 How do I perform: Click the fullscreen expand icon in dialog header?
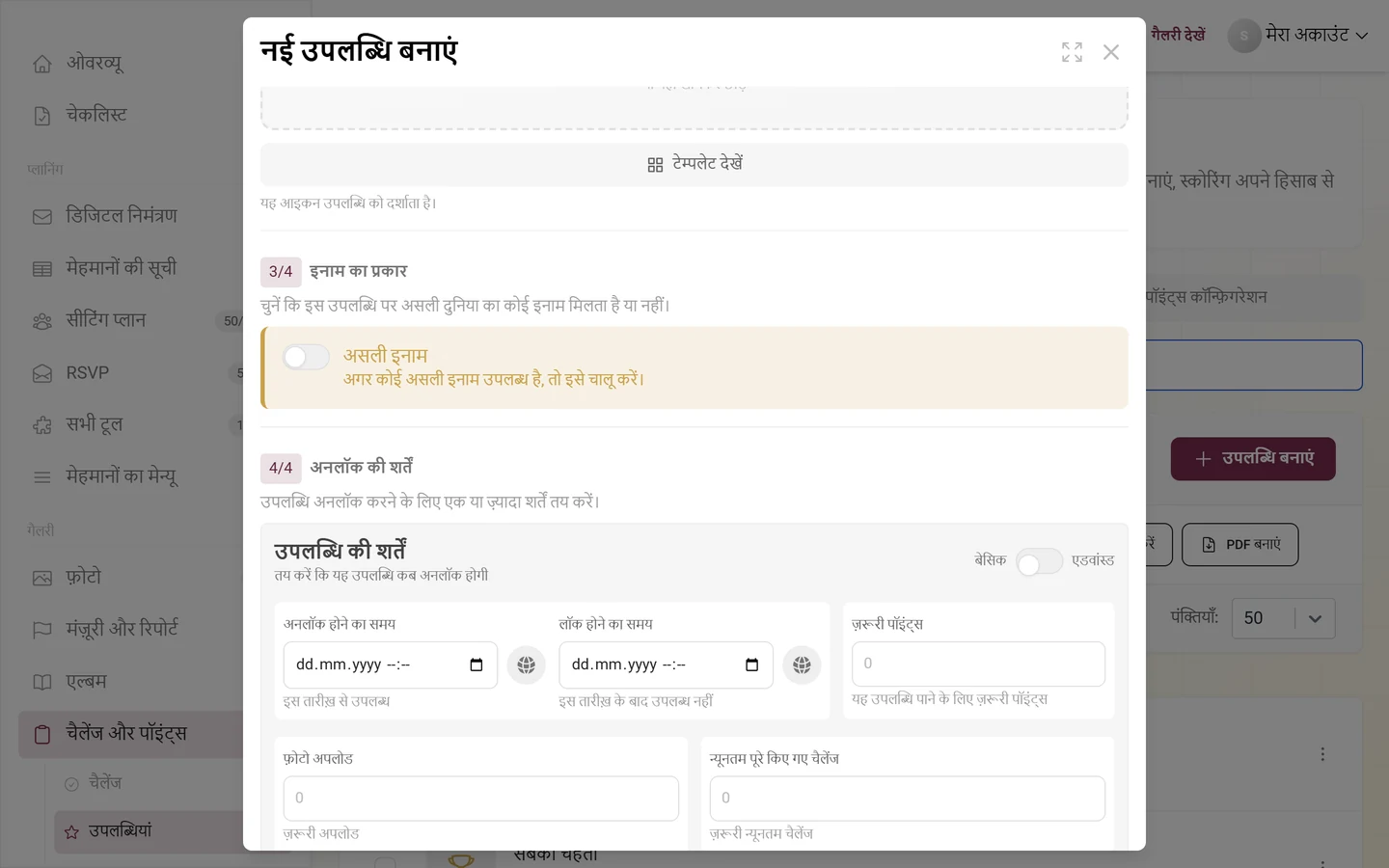[x=1072, y=52]
